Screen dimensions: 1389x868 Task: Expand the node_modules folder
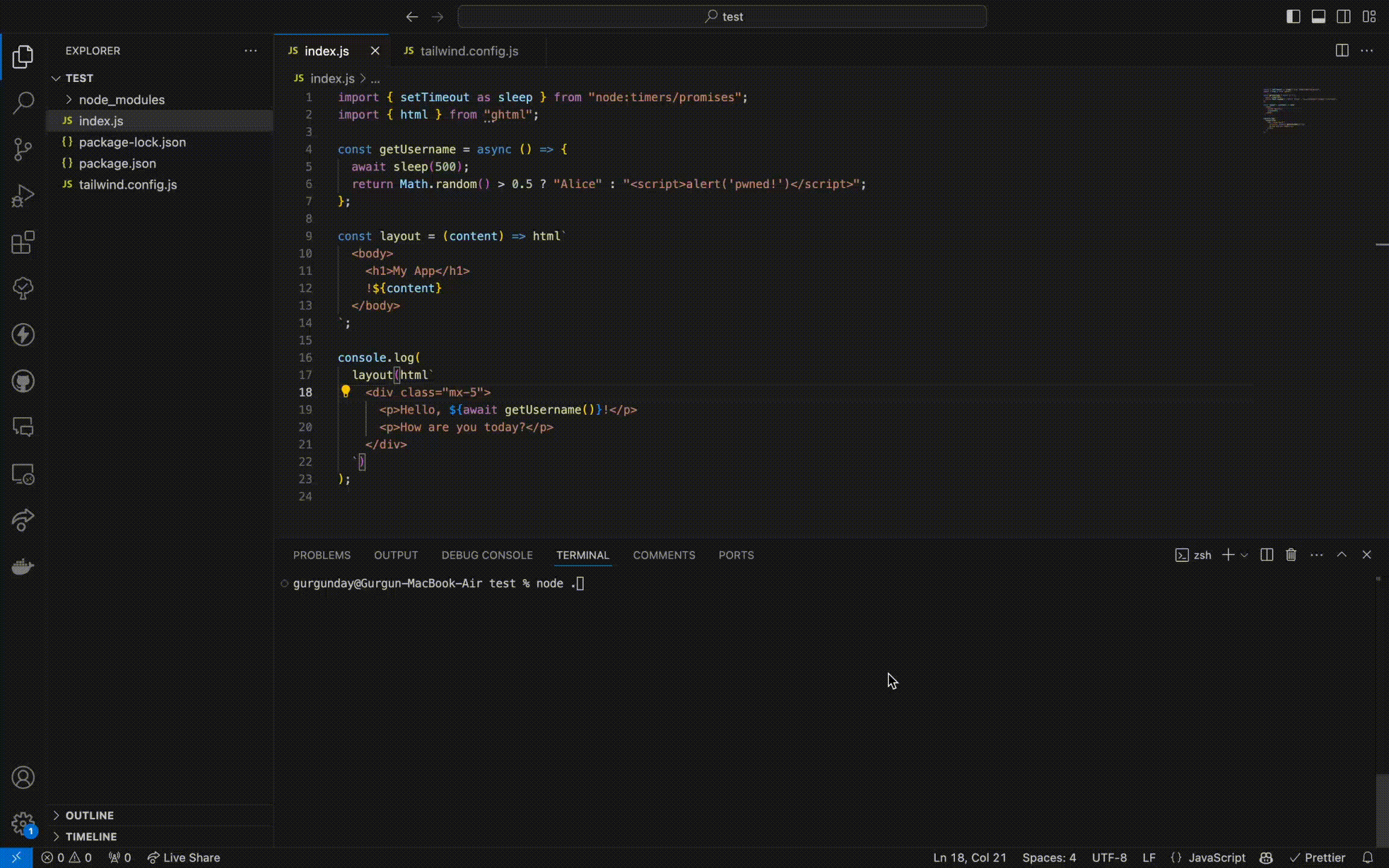click(x=121, y=99)
